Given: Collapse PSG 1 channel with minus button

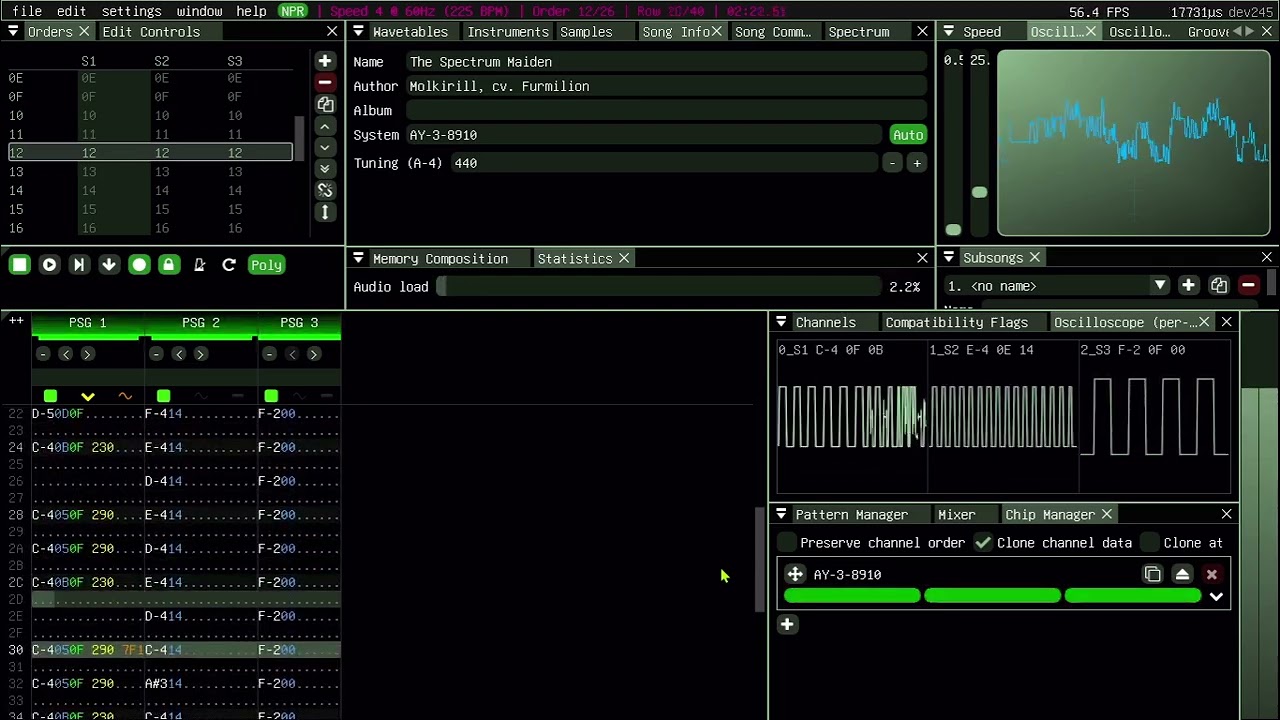Looking at the screenshot, I should click(x=43, y=354).
